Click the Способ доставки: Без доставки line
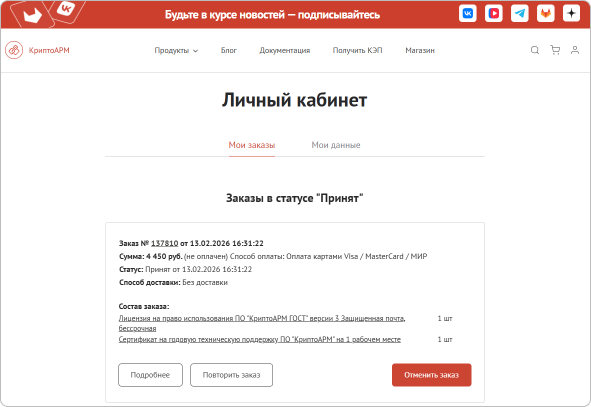Viewport: 591px width, 407px height. point(173,283)
